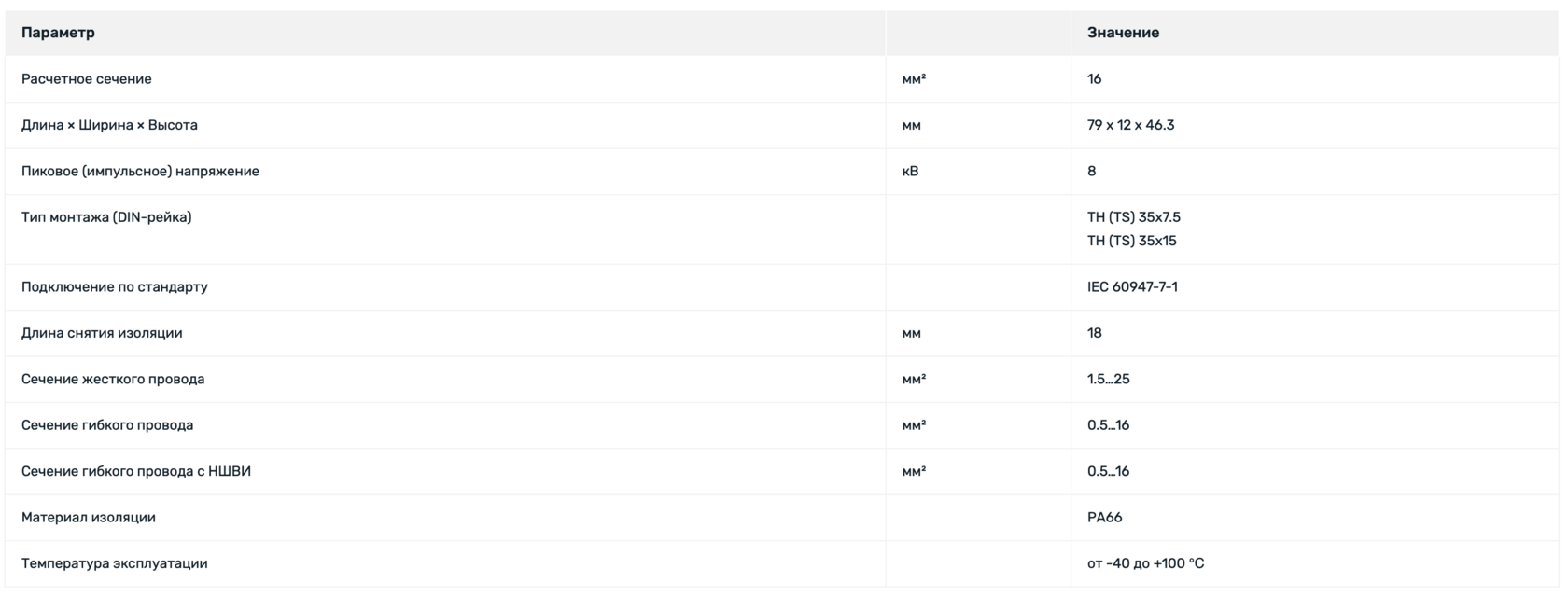Select the "Расчетное сечение" row label
This screenshot has height=597, width=1568.
[86, 79]
